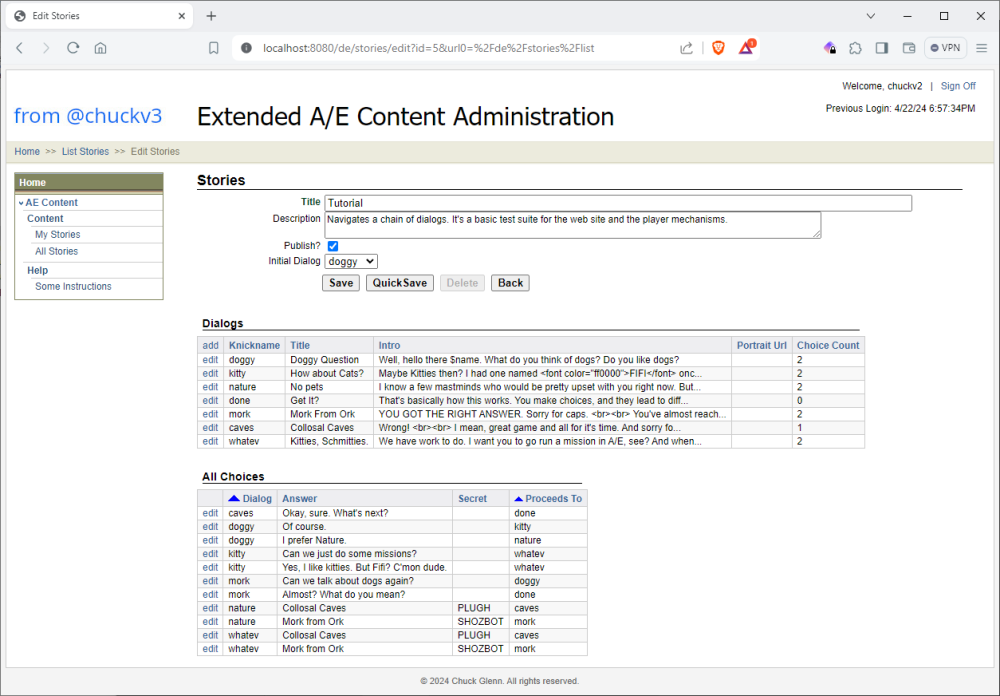Click the Brave Shields lion icon
This screenshot has height=696, width=1000.
pyautogui.click(x=718, y=48)
